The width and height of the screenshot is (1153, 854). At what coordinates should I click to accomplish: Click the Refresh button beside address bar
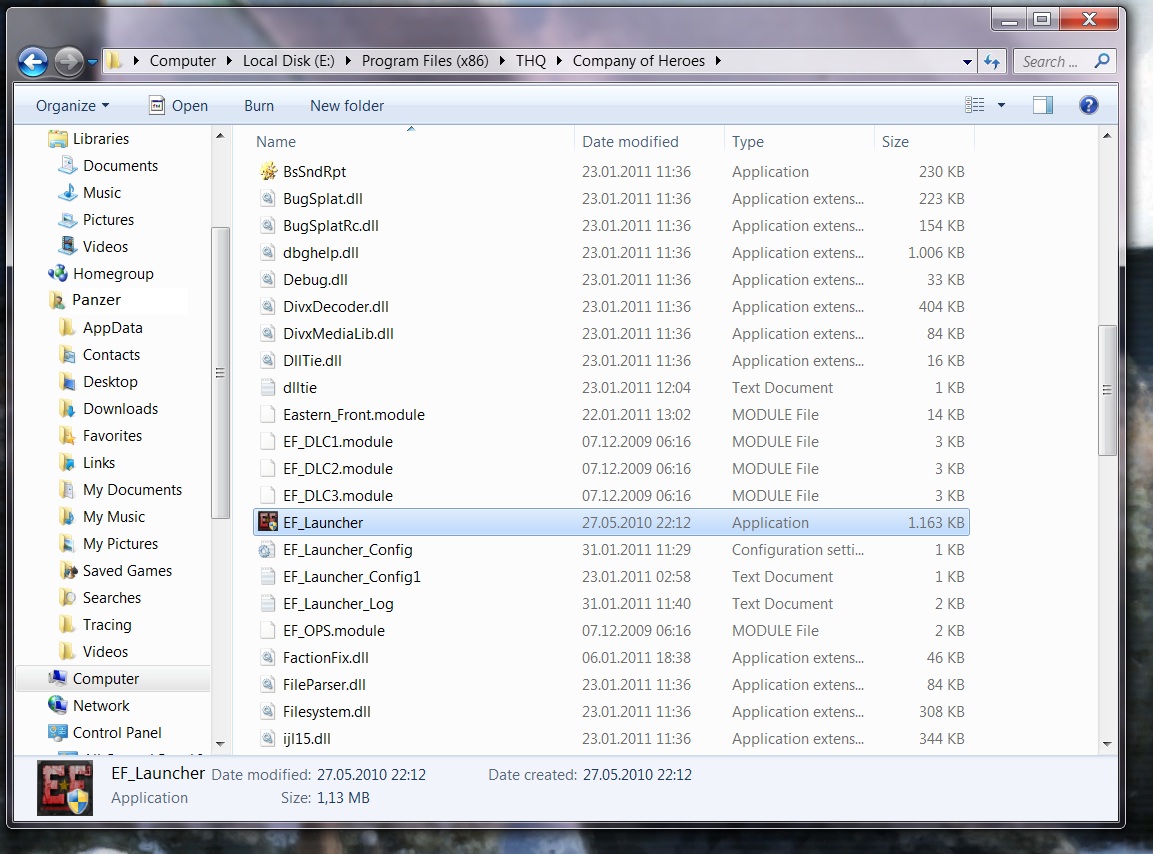pyautogui.click(x=992, y=62)
